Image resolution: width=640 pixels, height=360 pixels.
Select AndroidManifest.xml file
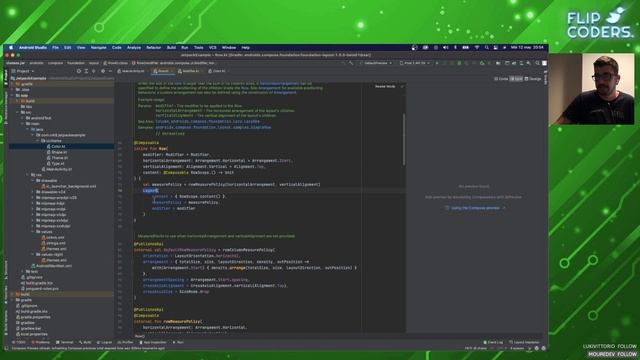pos(54,266)
